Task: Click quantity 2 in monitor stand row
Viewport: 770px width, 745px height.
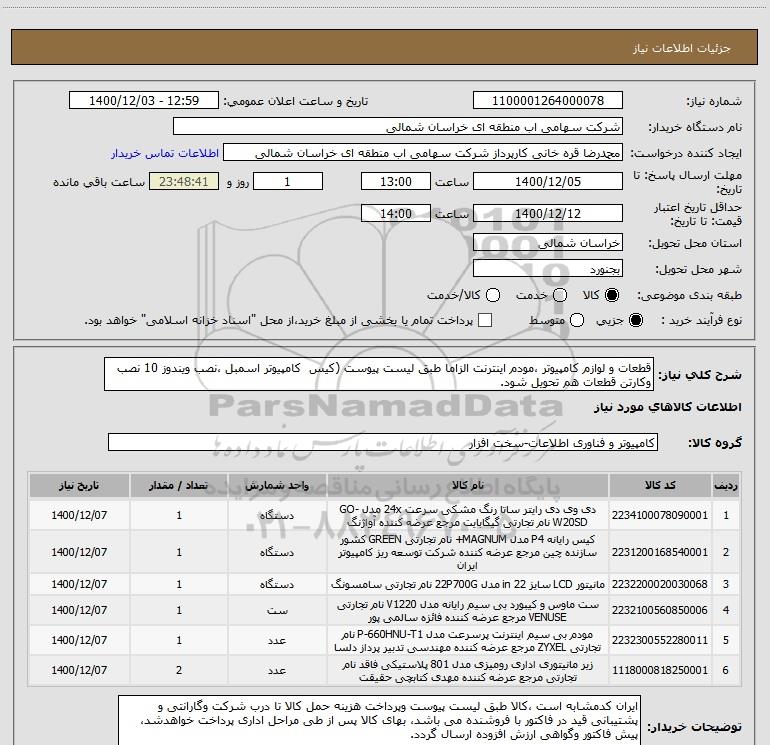Action: (179, 670)
